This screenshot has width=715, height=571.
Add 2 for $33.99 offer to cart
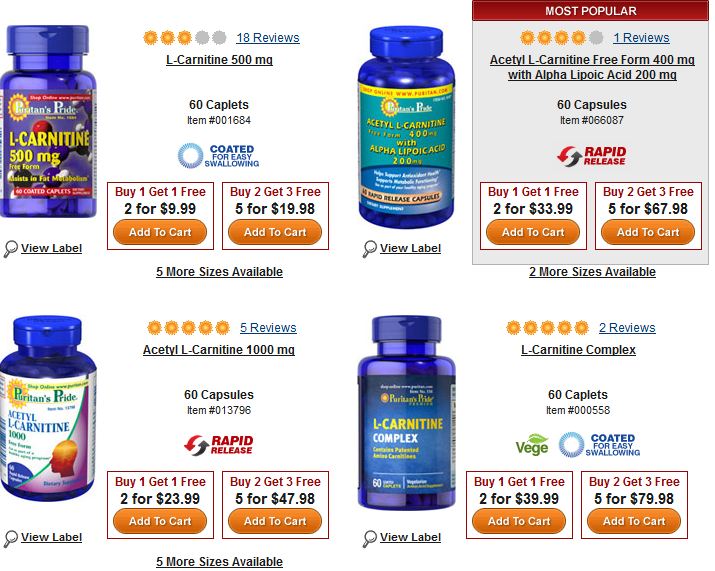click(x=533, y=232)
